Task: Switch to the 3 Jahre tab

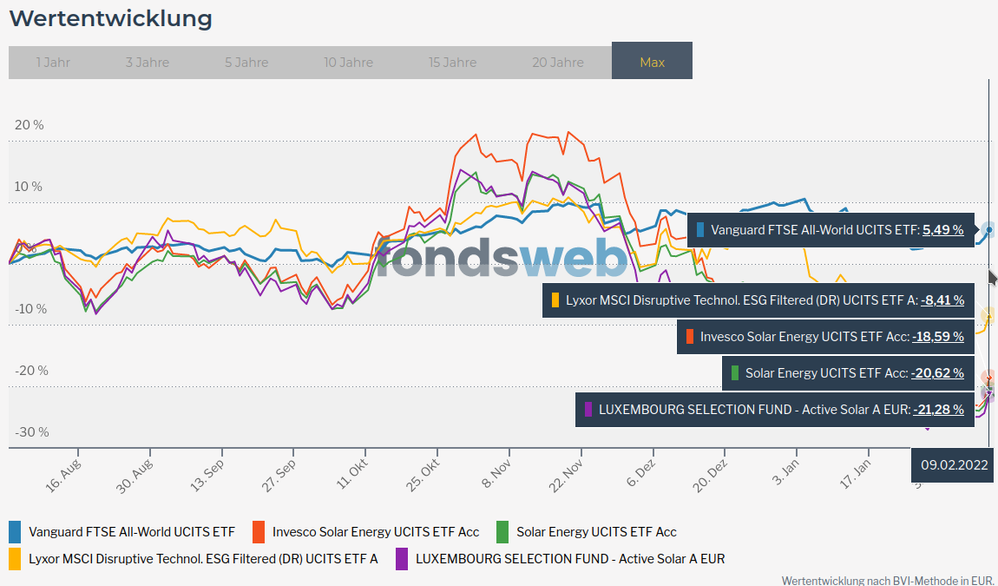Action: (147, 62)
